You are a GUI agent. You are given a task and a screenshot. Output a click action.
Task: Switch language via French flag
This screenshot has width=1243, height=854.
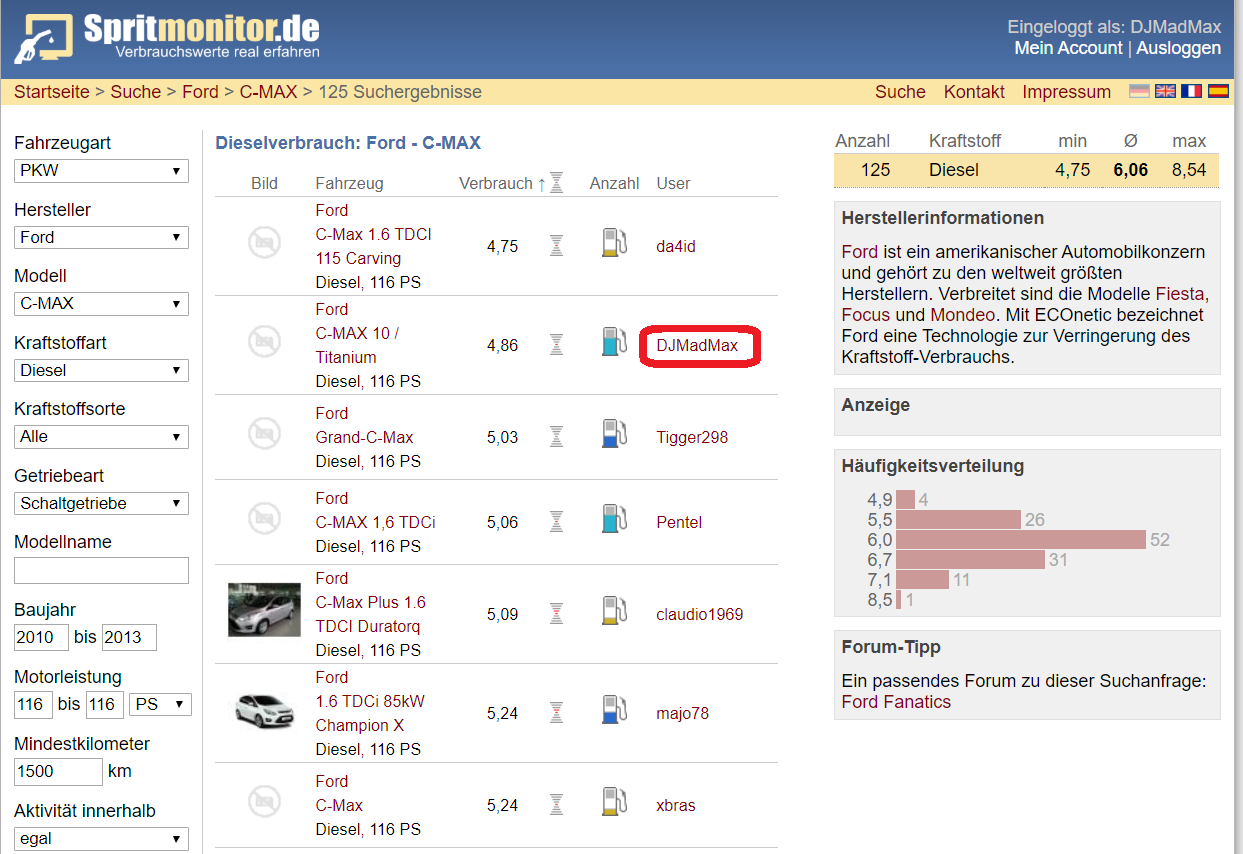pos(1191,91)
